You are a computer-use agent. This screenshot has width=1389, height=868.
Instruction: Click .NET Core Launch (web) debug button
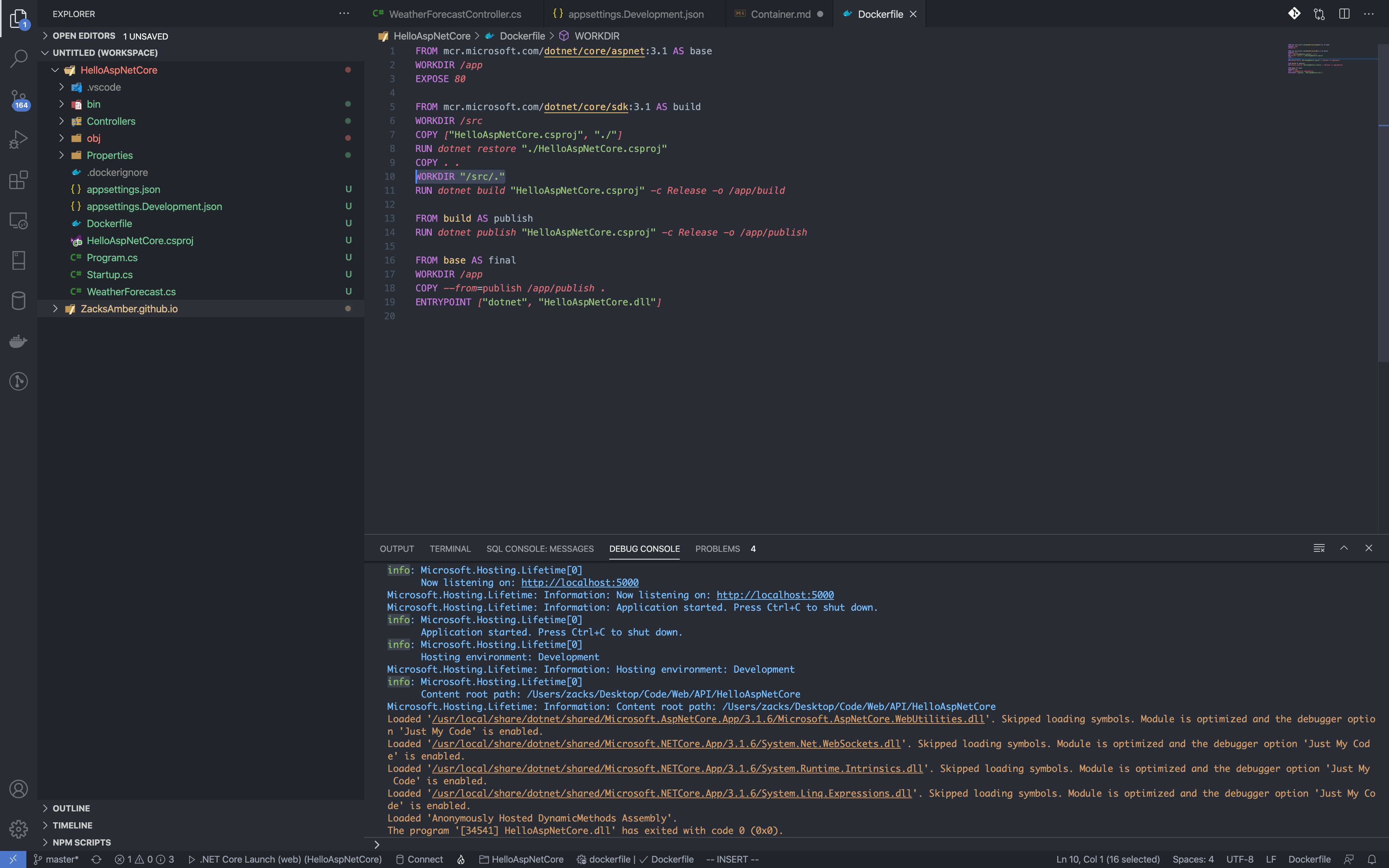285,859
